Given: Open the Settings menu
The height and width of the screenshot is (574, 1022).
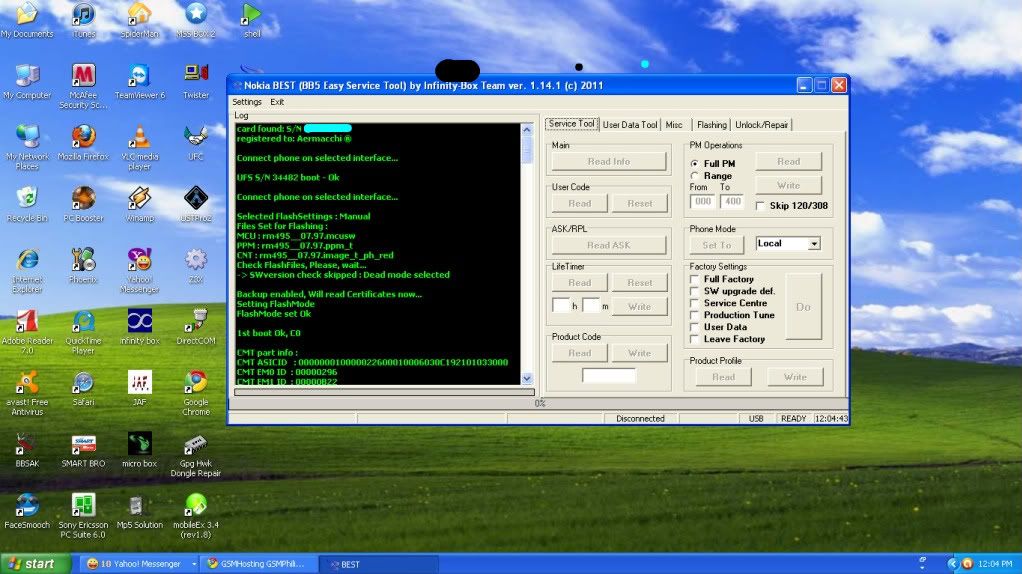Looking at the screenshot, I should point(247,102).
